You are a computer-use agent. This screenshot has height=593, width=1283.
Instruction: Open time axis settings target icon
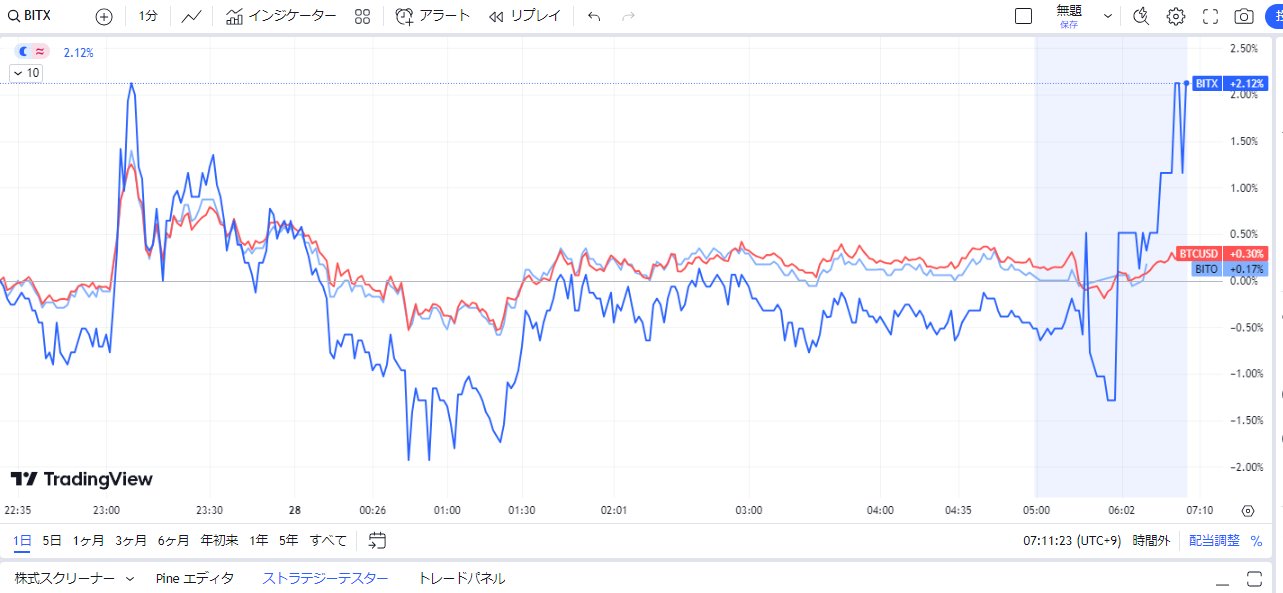(x=1247, y=509)
